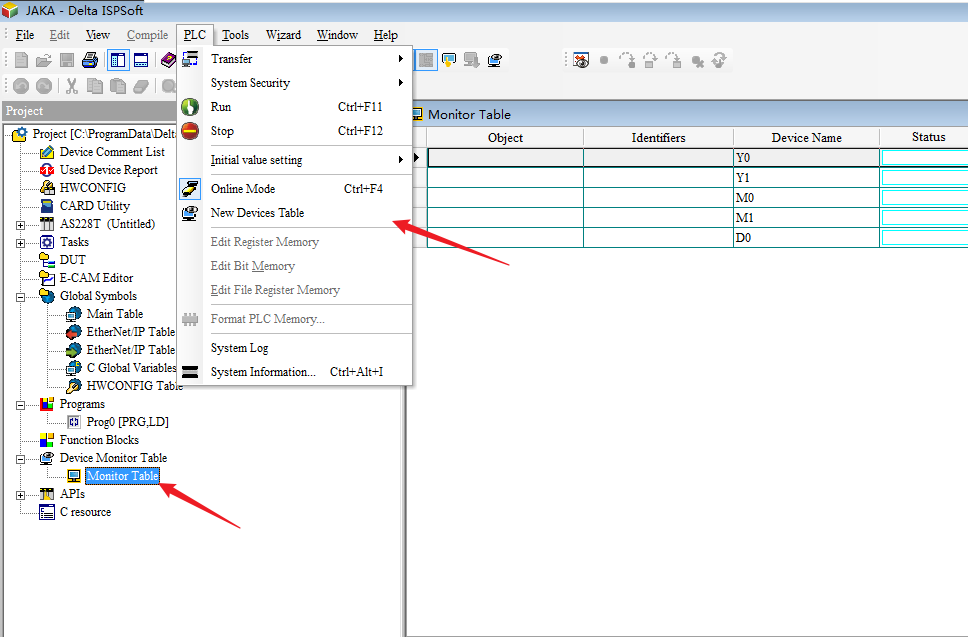The image size is (968, 637).
Task: Click the Device Name cell containing M0
Action: coord(805,198)
